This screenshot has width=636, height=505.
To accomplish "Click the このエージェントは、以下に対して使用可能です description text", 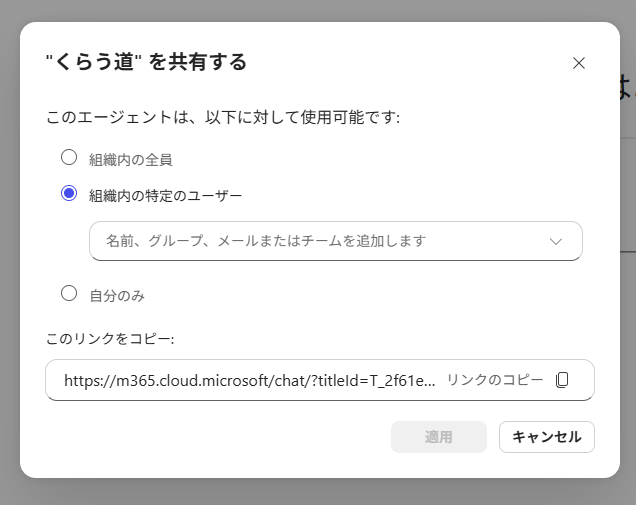I will click(223, 117).
